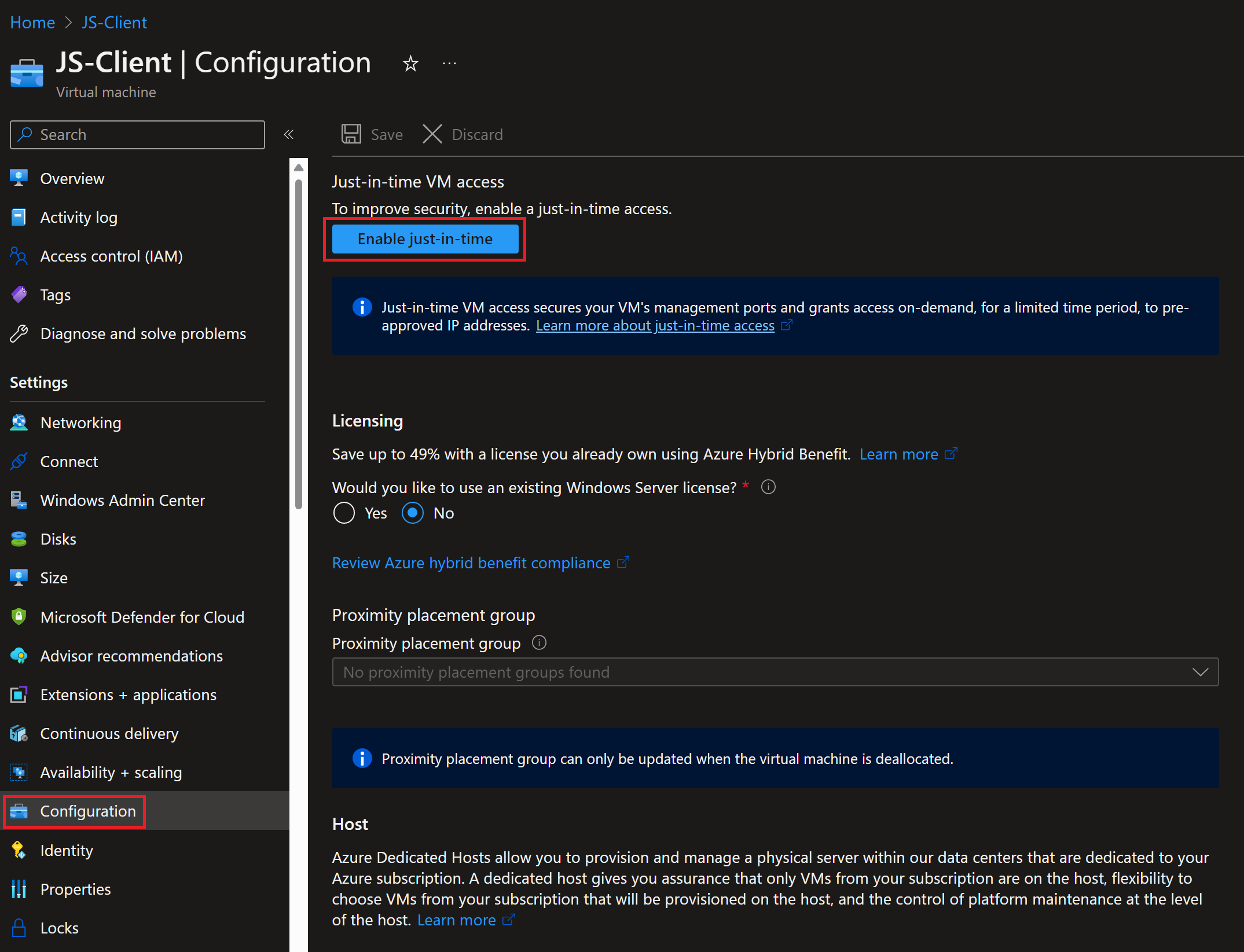This screenshot has height=952, width=1244.
Task: Click the Save toolbar button
Action: click(x=372, y=134)
